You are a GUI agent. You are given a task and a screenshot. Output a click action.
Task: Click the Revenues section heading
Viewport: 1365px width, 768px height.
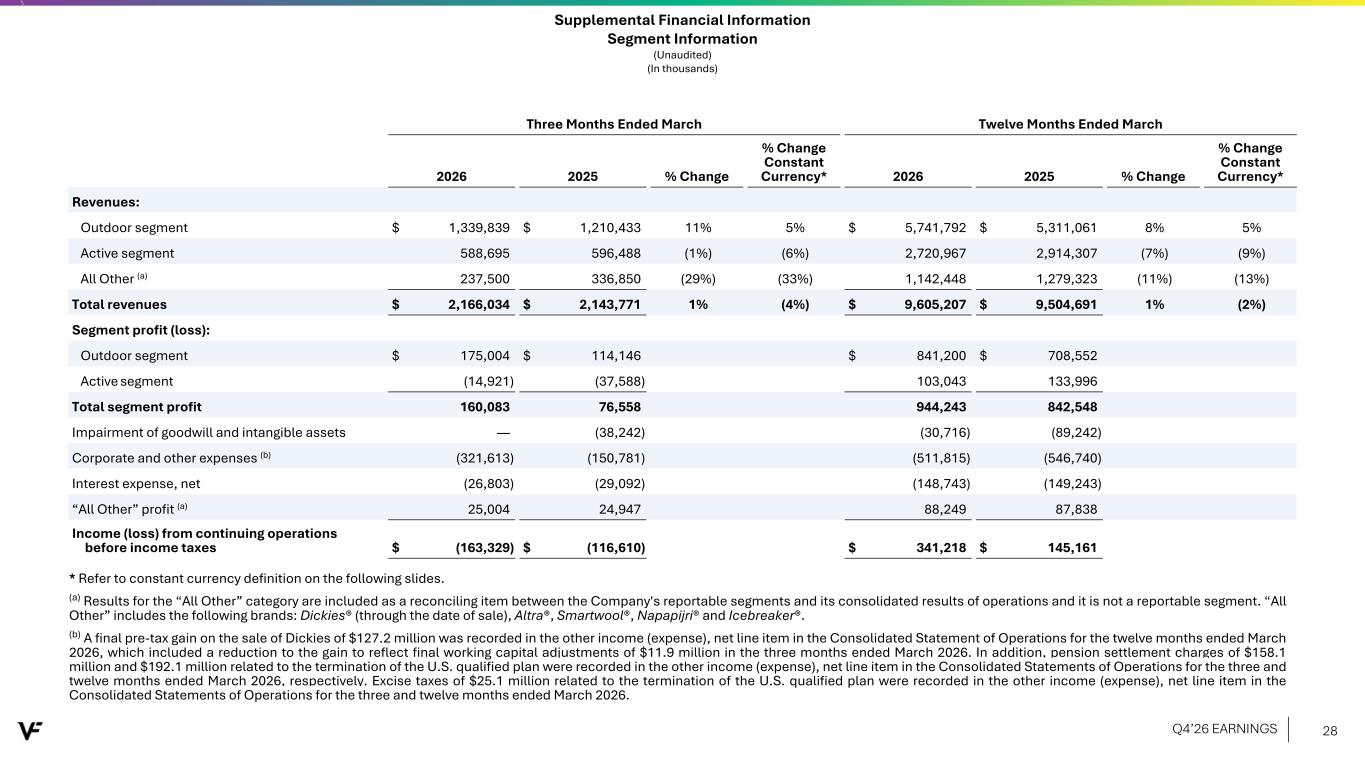[x=105, y=201]
